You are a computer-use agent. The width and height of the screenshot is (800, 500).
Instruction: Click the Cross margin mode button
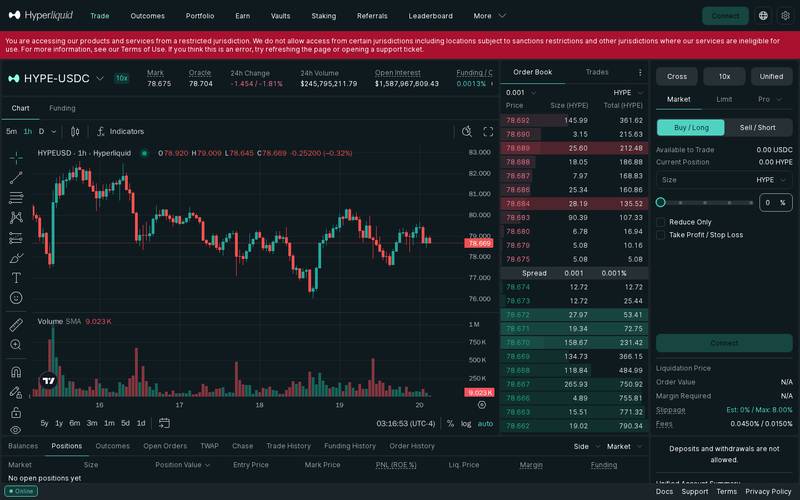coord(677,77)
